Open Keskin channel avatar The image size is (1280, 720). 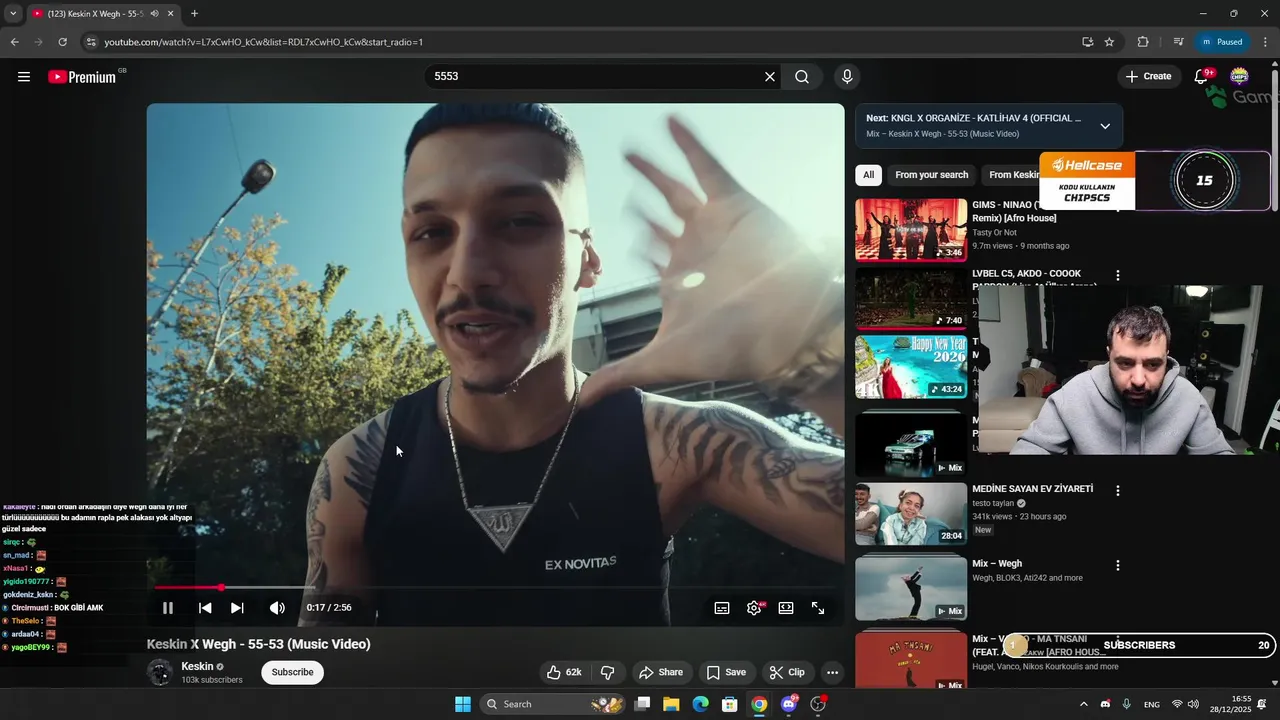(160, 672)
